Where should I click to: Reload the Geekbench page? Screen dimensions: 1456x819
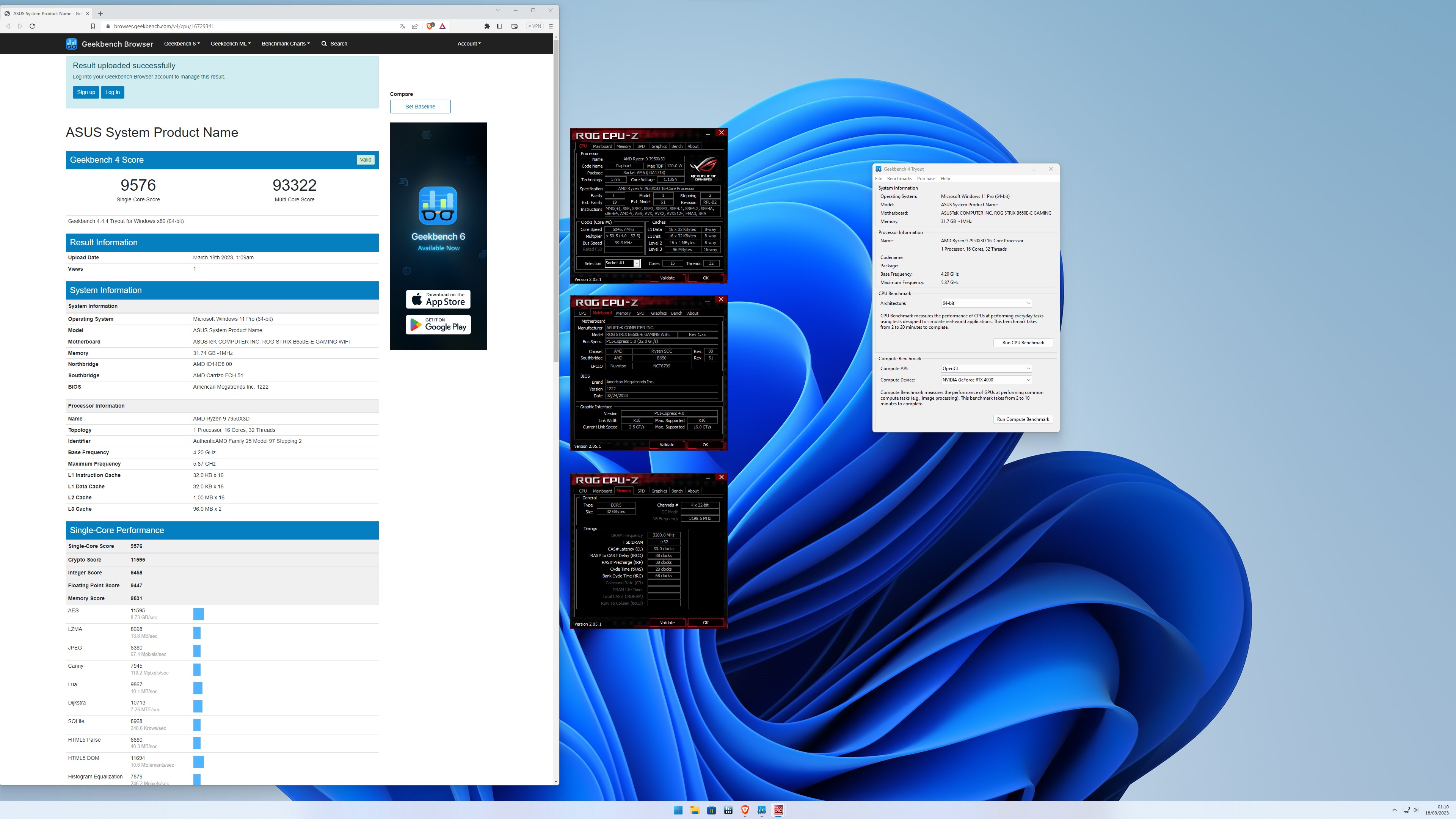click(x=32, y=26)
